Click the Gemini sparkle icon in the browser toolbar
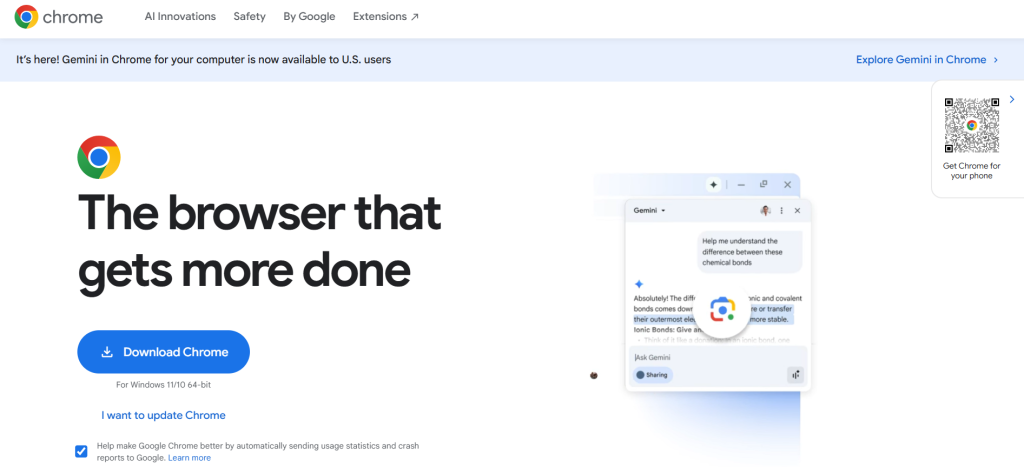 713,185
